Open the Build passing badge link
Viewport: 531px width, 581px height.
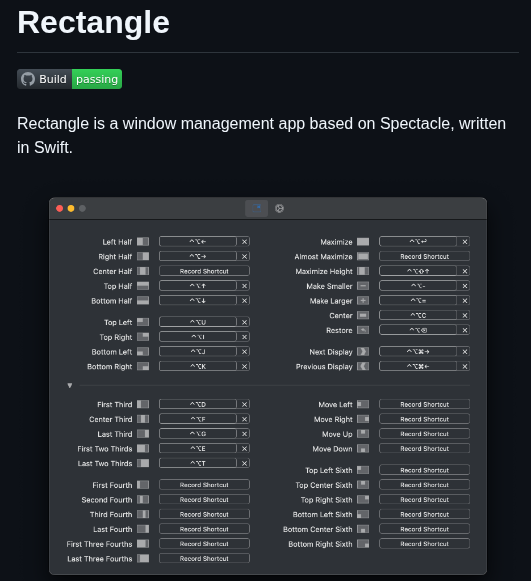point(69,79)
